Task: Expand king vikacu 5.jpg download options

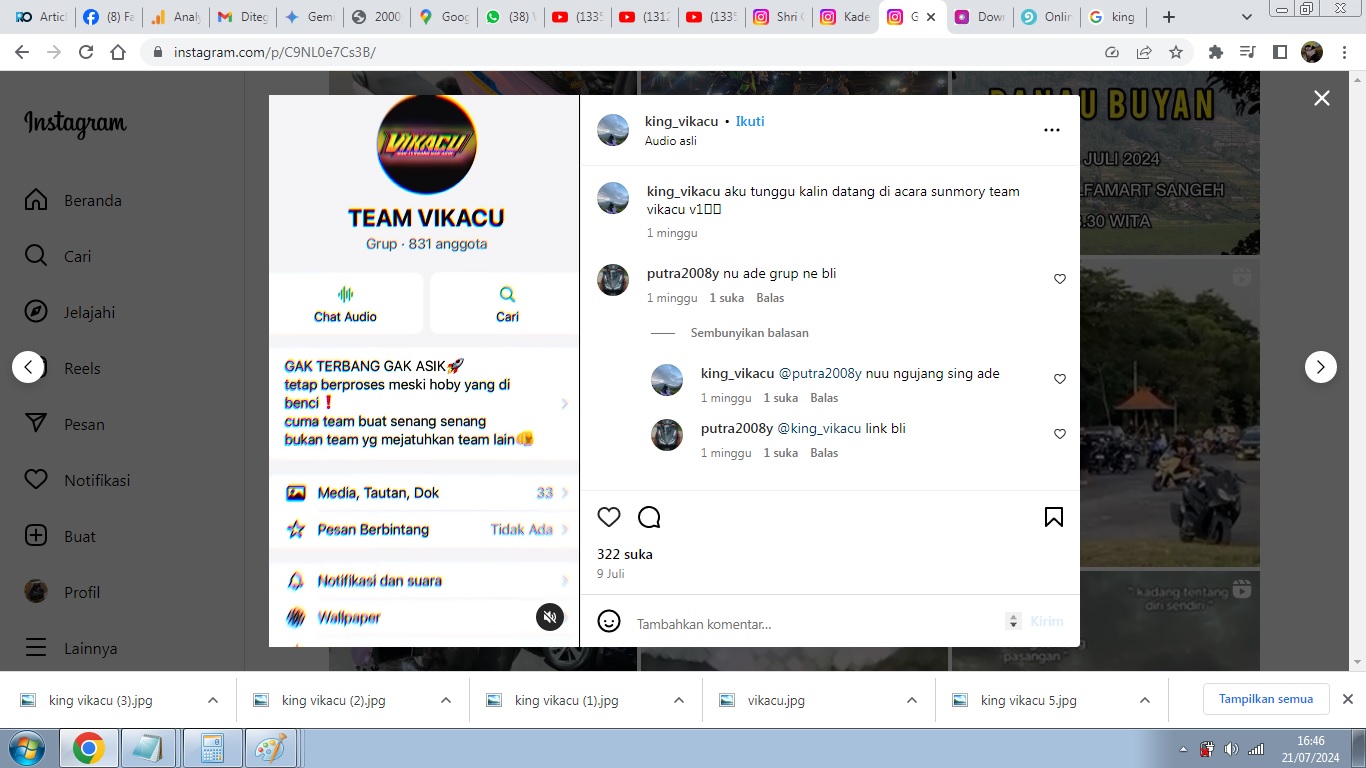Action: [x=1144, y=700]
